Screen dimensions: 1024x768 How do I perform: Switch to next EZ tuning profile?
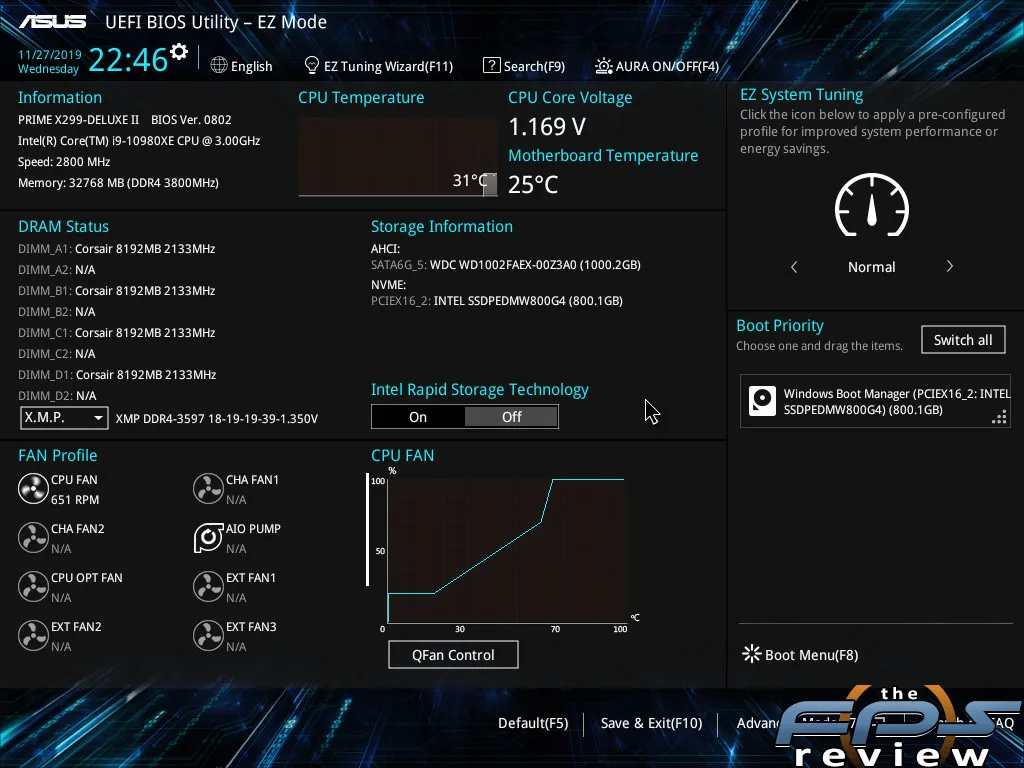950,266
